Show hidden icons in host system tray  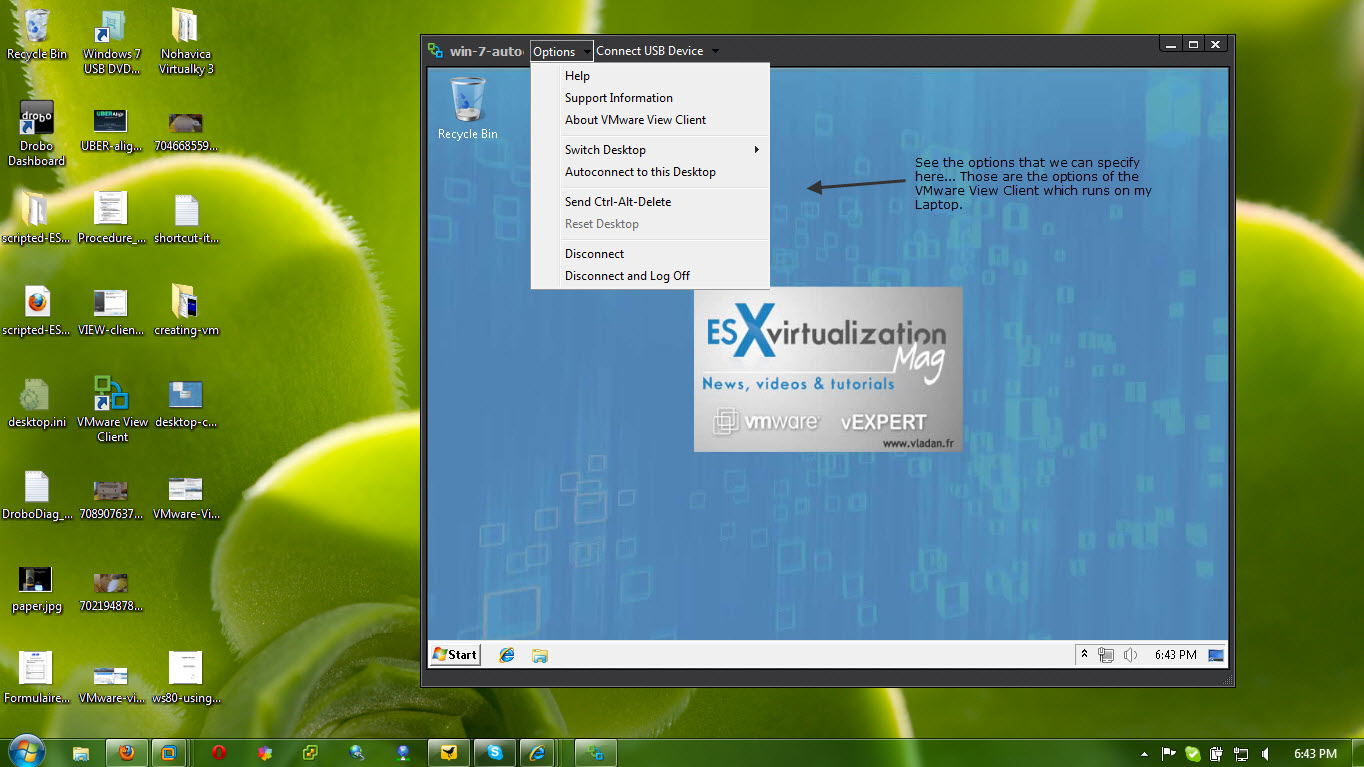(1144, 754)
